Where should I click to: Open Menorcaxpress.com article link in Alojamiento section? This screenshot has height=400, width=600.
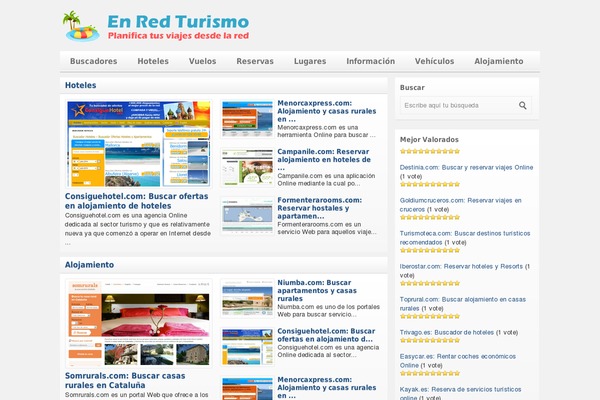tap(327, 387)
